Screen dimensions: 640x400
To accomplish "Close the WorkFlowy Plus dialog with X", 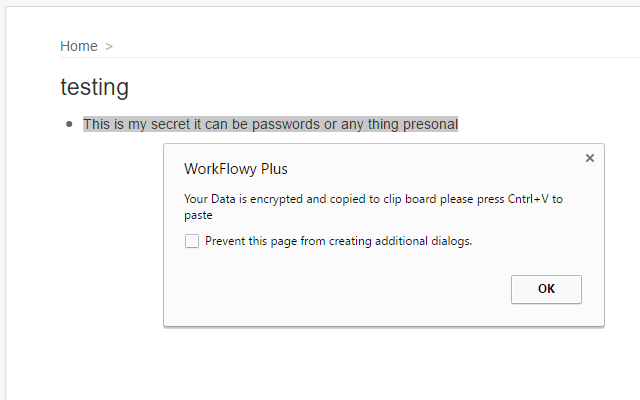I will point(589,158).
